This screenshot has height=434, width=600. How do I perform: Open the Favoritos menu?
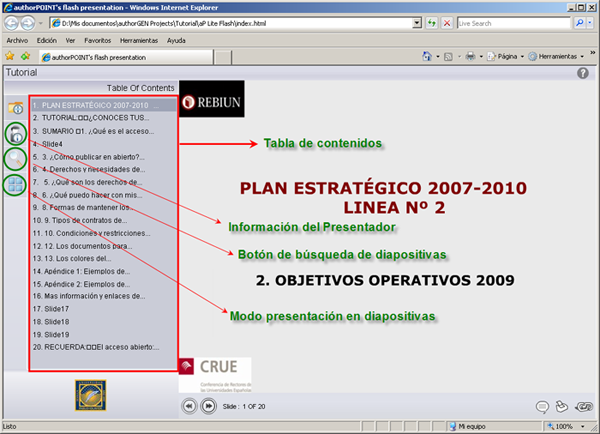click(x=98, y=41)
